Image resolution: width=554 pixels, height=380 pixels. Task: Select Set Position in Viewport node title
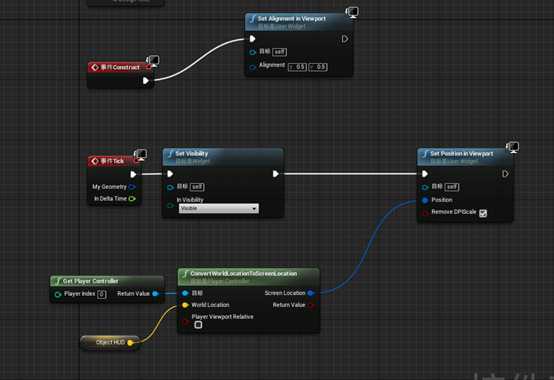click(461, 154)
